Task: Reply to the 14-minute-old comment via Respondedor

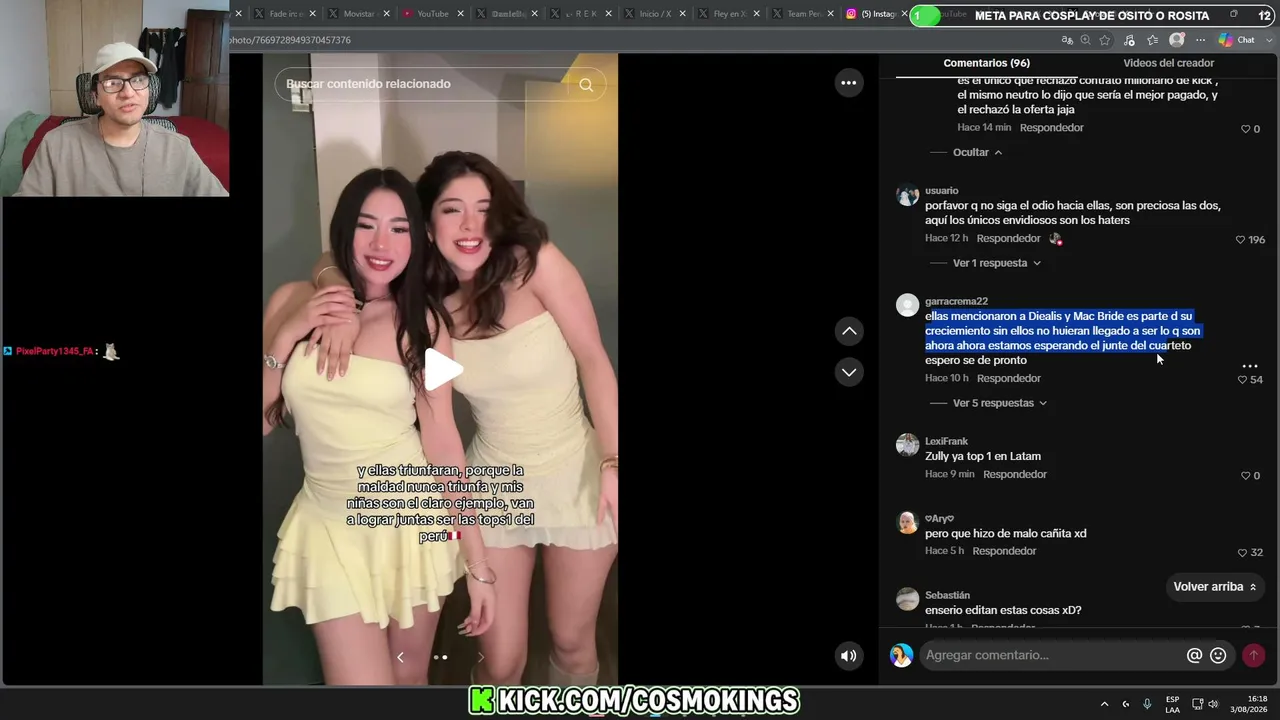Action: [1052, 128]
